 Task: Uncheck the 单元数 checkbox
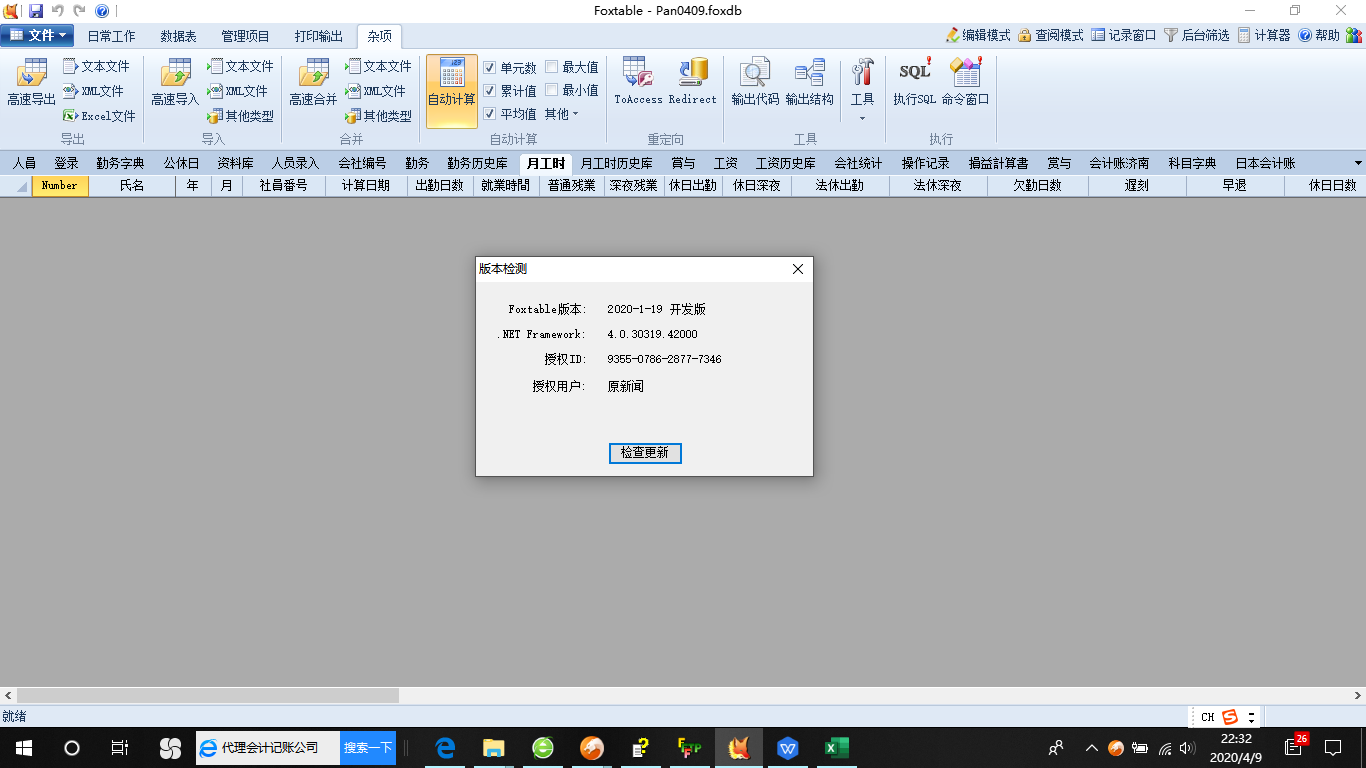490,68
